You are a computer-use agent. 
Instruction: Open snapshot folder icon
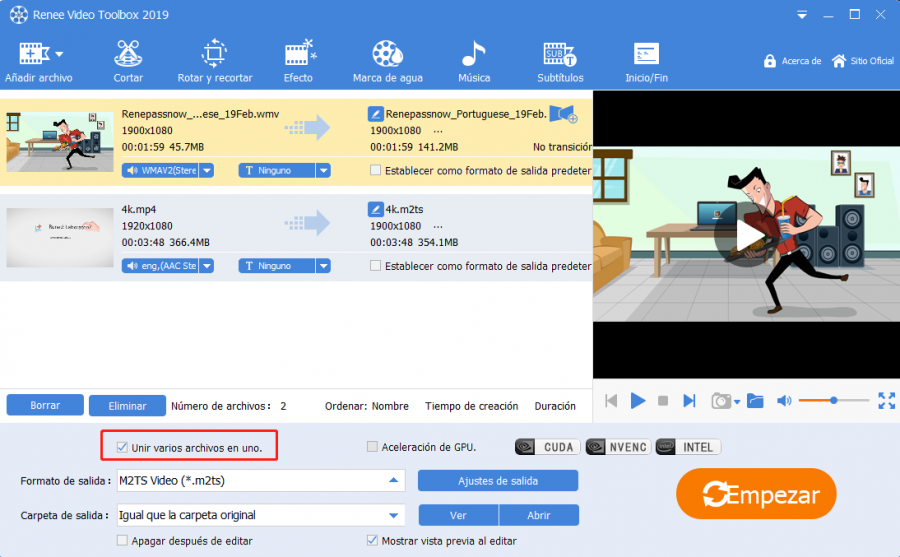click(x=755, y=400)
